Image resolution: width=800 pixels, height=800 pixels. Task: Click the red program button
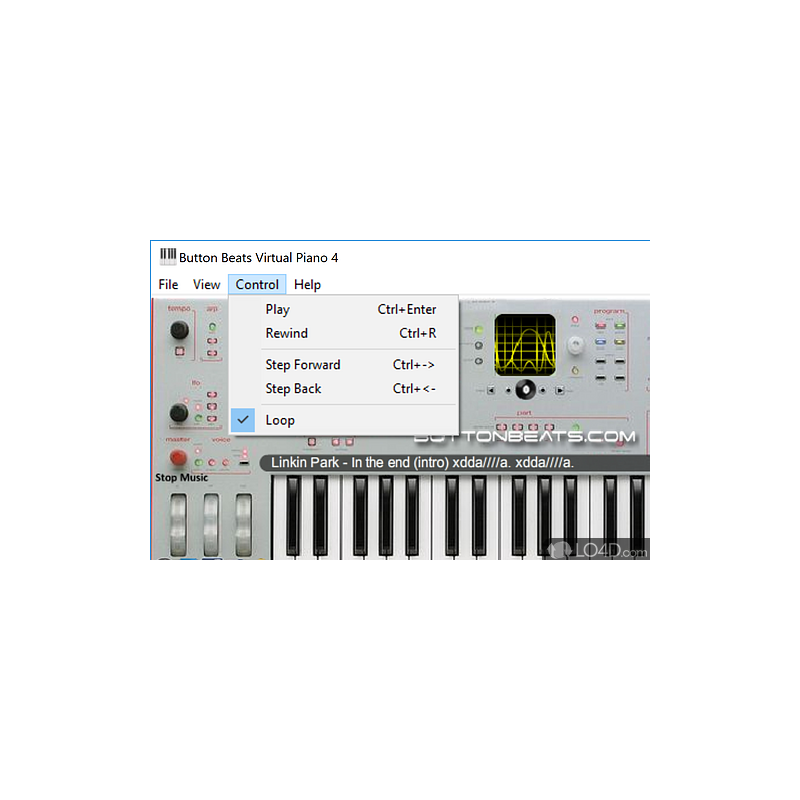(601, 326)
